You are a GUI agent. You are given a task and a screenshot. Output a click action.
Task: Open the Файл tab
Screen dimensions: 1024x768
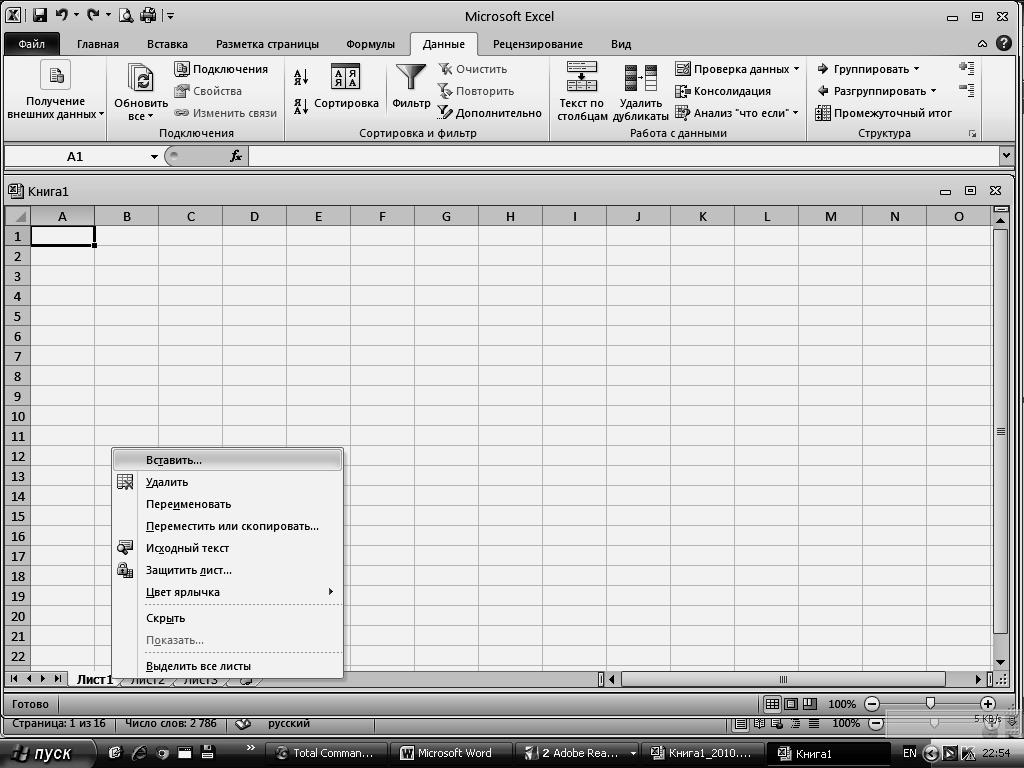(x=31, y=44)
